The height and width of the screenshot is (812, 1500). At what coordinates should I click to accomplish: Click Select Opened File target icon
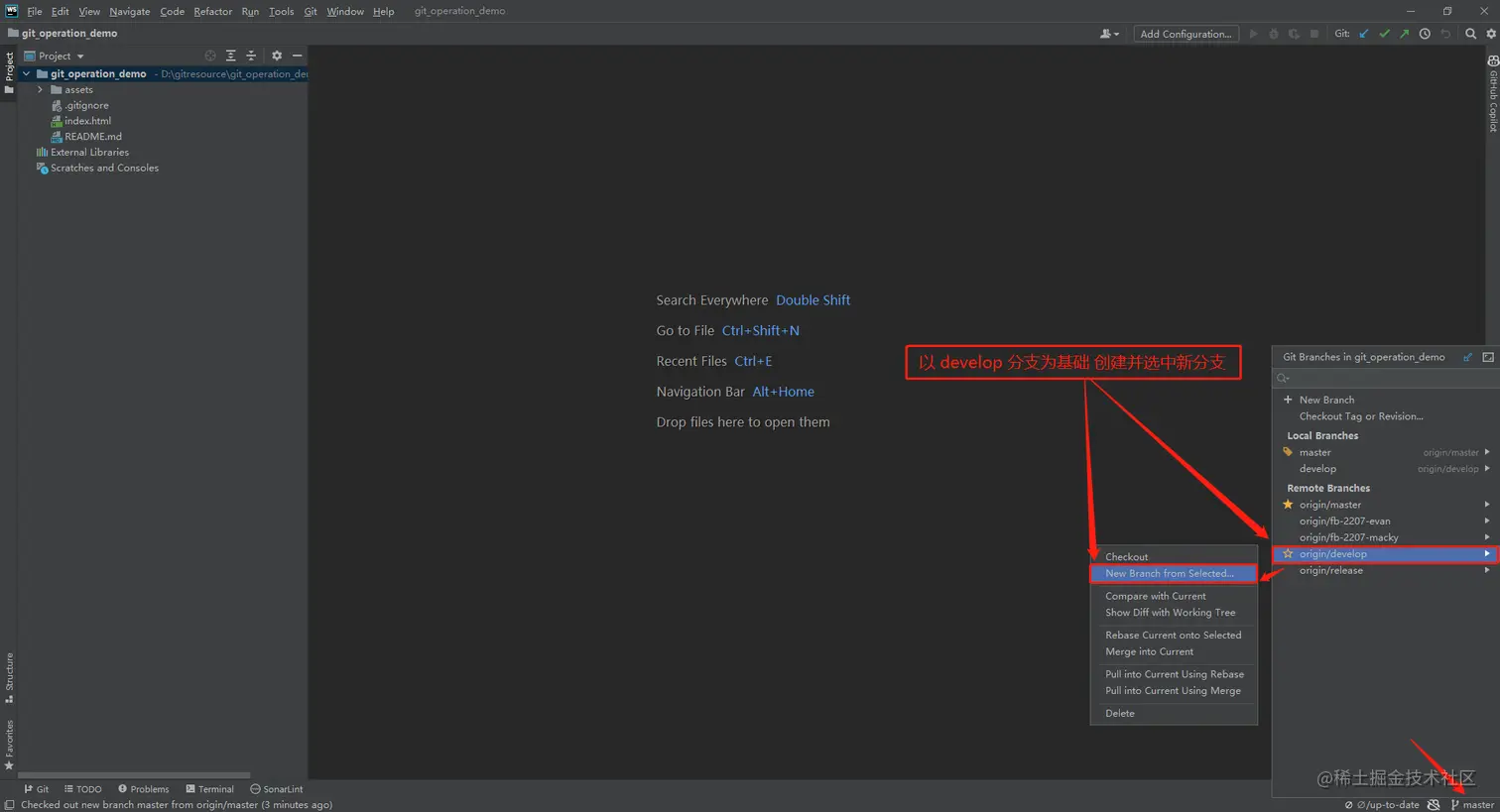(x=210, y=56)
